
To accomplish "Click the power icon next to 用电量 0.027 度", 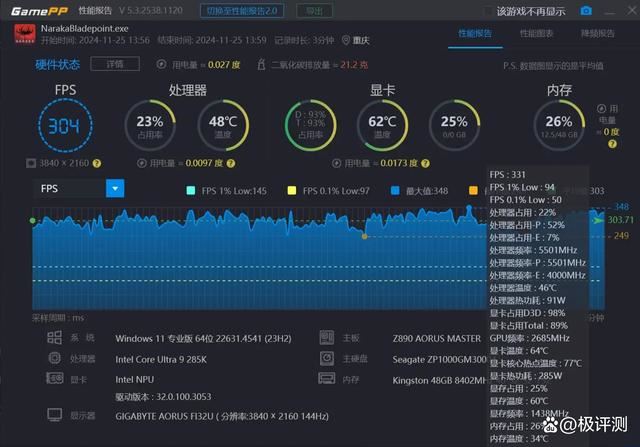I will click(161, 64).
